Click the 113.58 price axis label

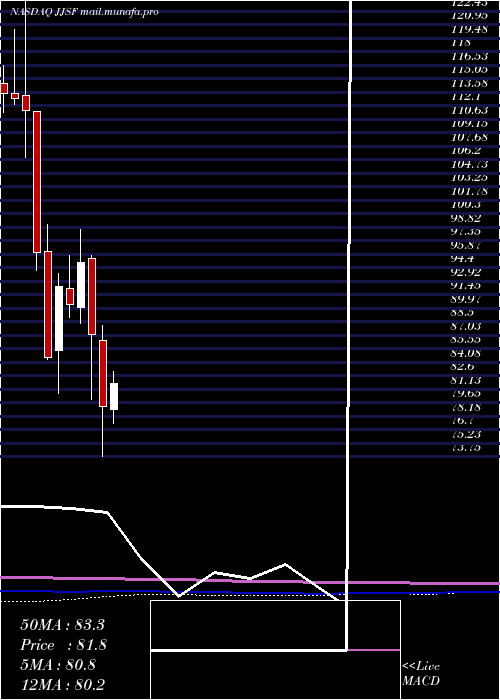[469, 83]
